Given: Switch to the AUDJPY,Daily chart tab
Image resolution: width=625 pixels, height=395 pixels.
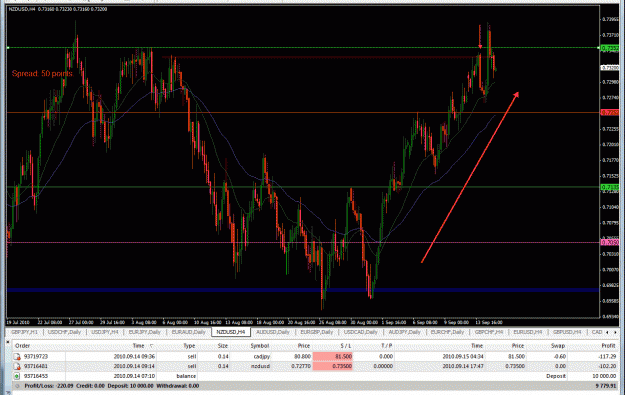Looking at the screenshot, I should pyautogui.click(x=405, y=332).
